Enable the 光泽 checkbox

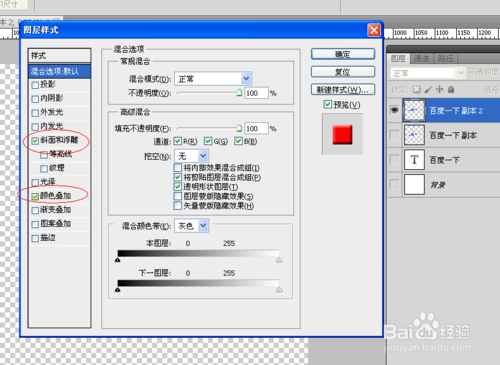pyautogui.click(x=35, y=183)
